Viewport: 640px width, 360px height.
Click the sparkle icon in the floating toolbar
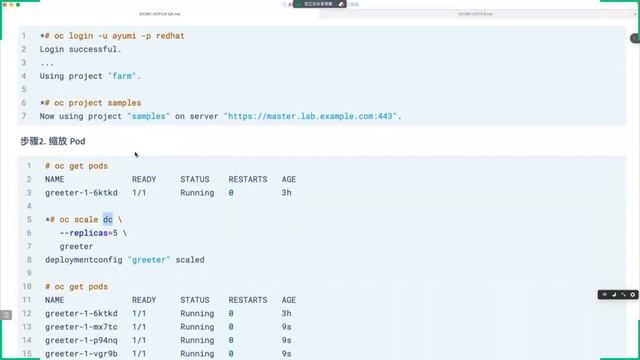[604, 295]
